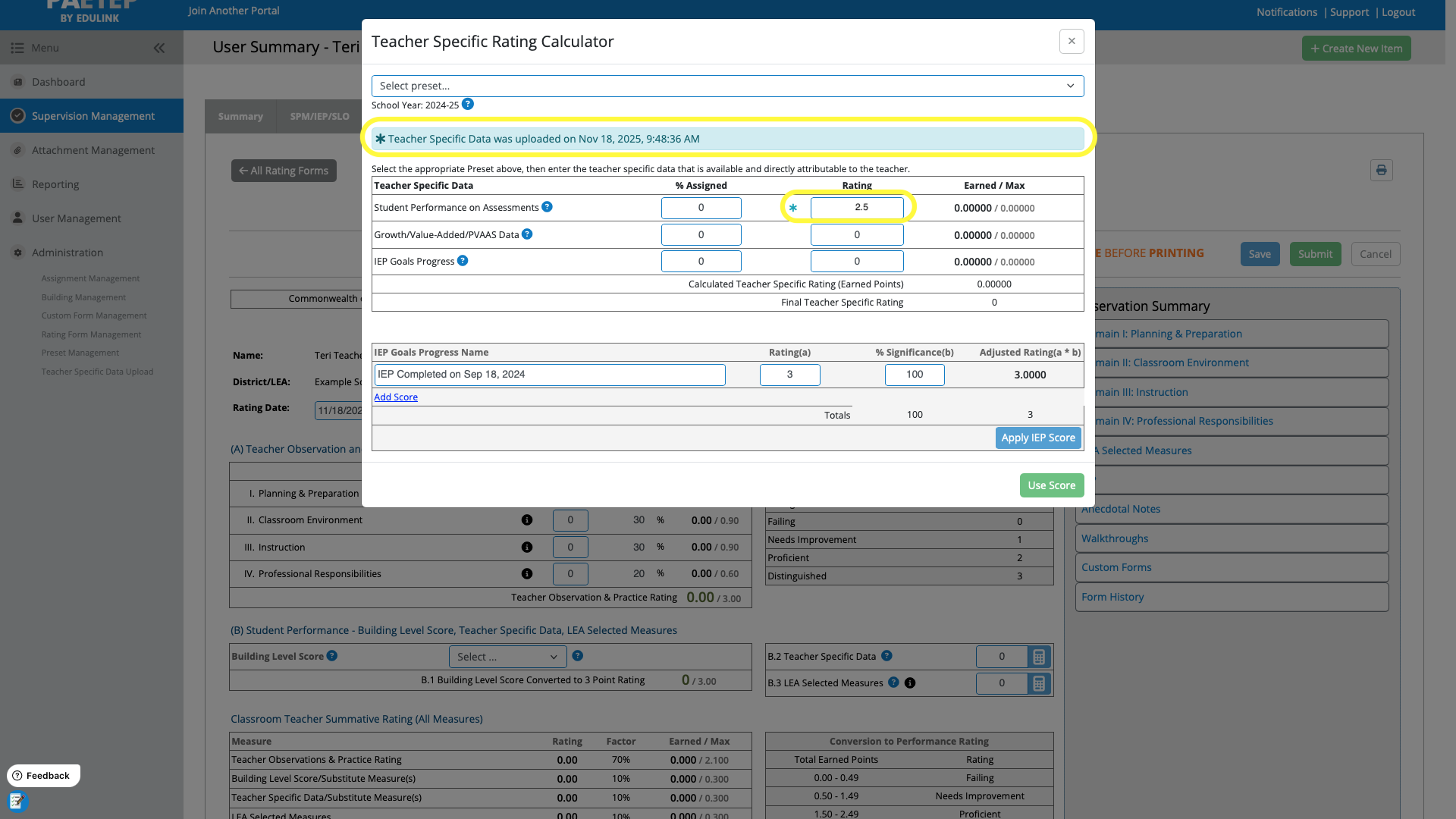Open help for IEP Goals Progress

463,261
